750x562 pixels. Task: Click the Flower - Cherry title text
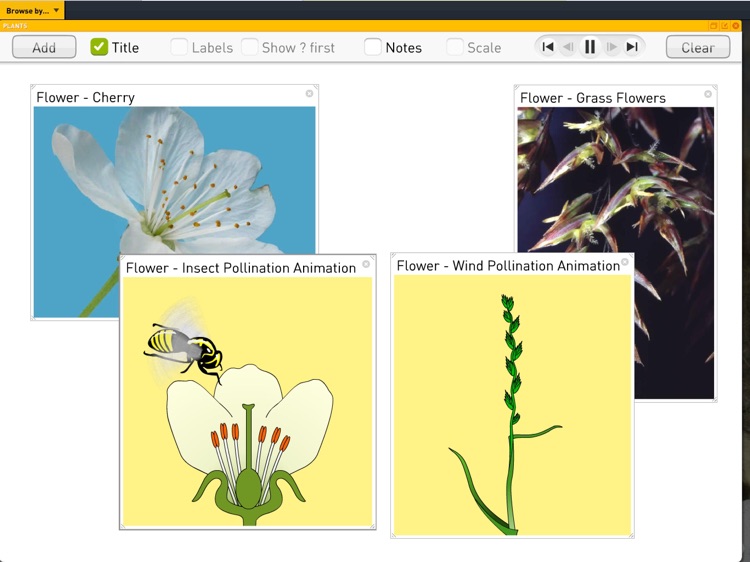pyautogui.click(x=86, y=97)
